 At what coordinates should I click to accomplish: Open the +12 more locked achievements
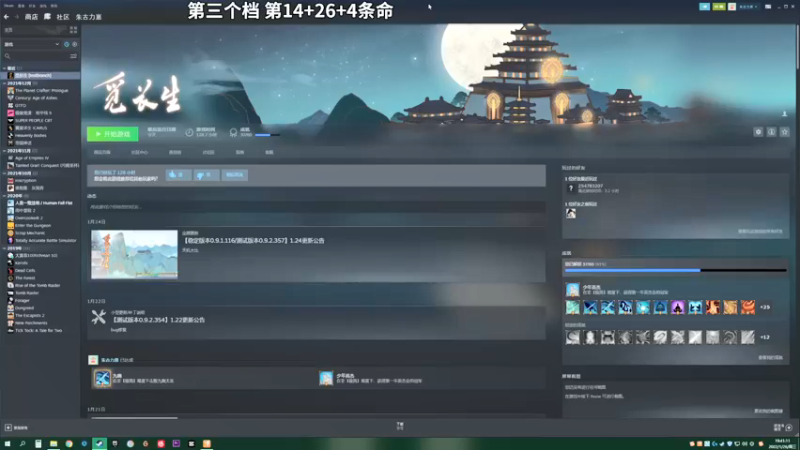(765, 337)
